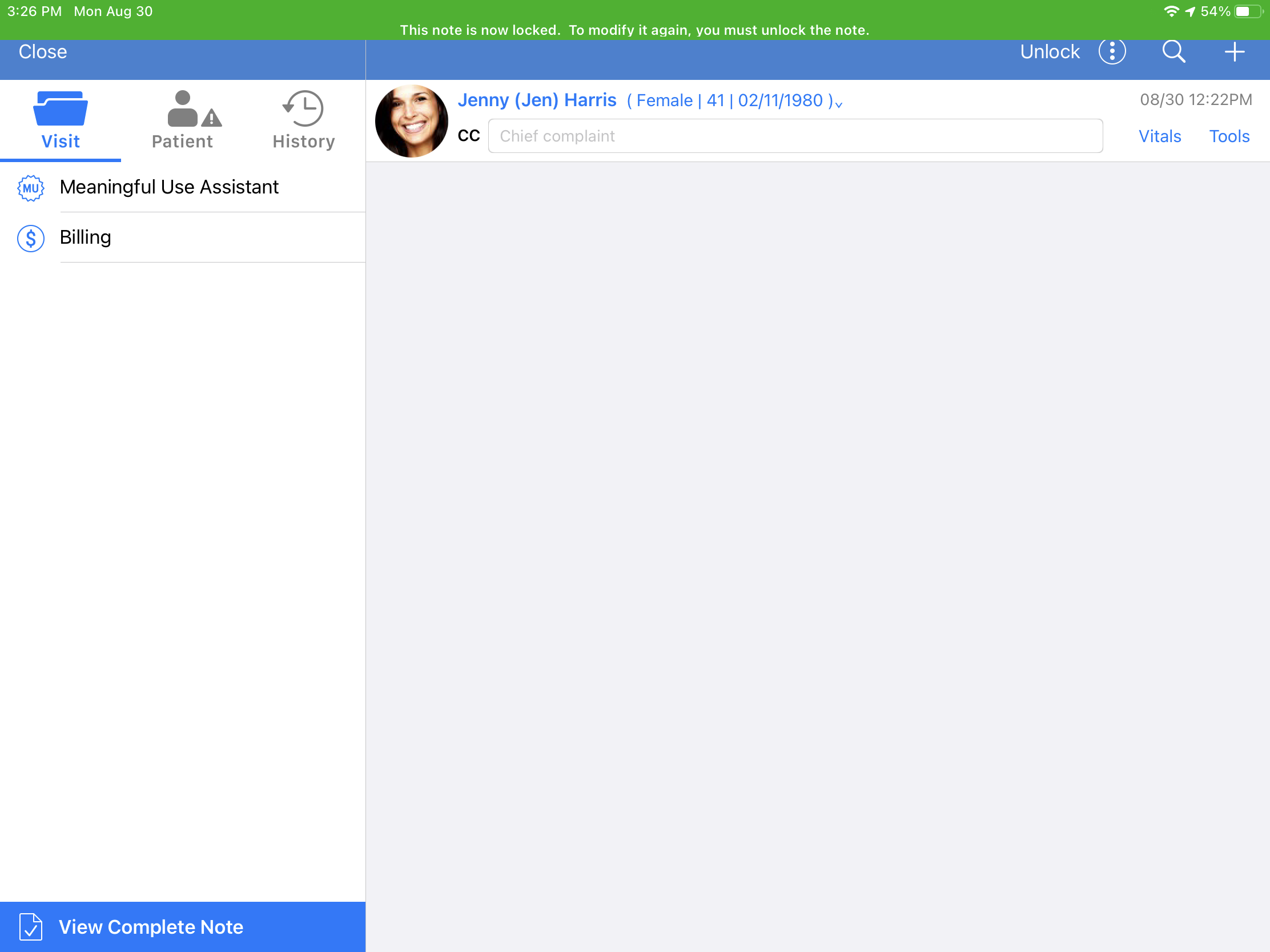Click the Unlock button to edit note

pos(1049,52)
